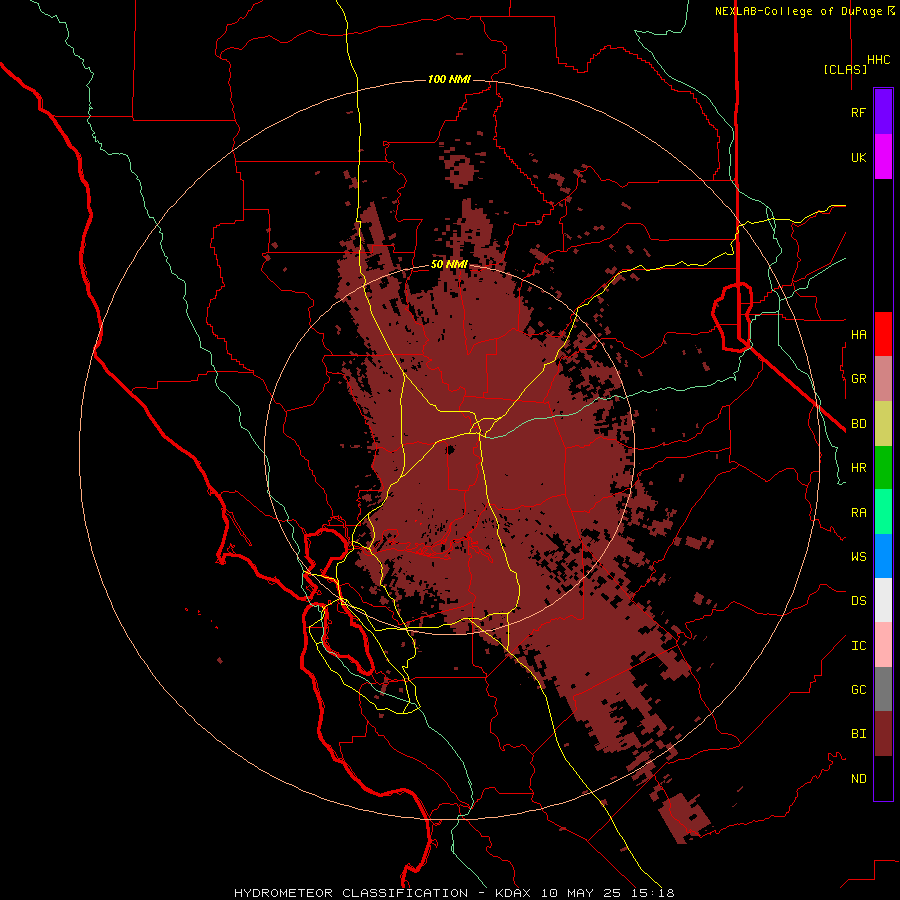Screen dimensions: 900x900
Task: Click the blue WS legend color swatch
Action: pyautogui.click(x=883, y=556)
